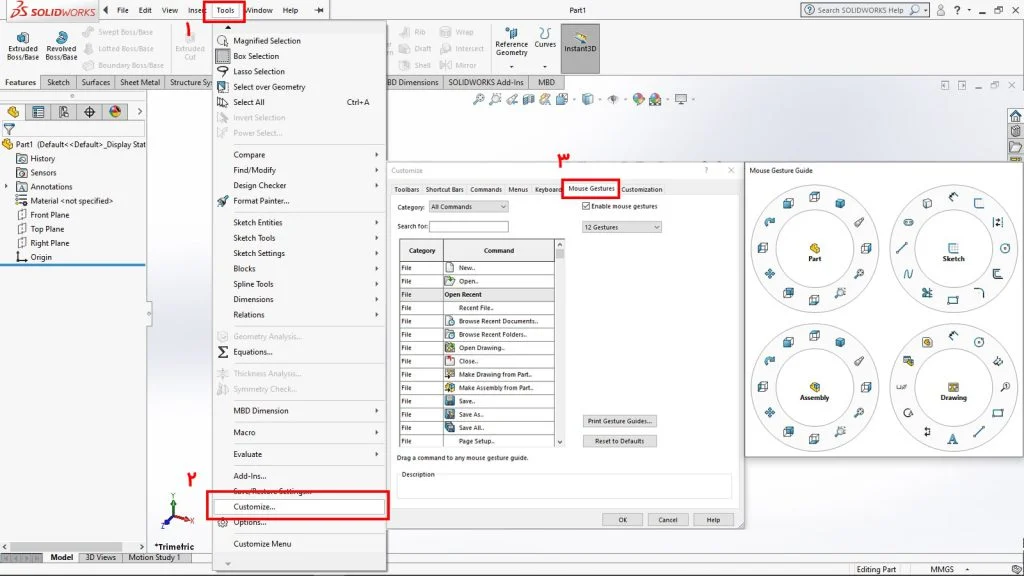The image size is (1024, 576).
Task: Click the Search for input field
Action: [x=468, y=226]
